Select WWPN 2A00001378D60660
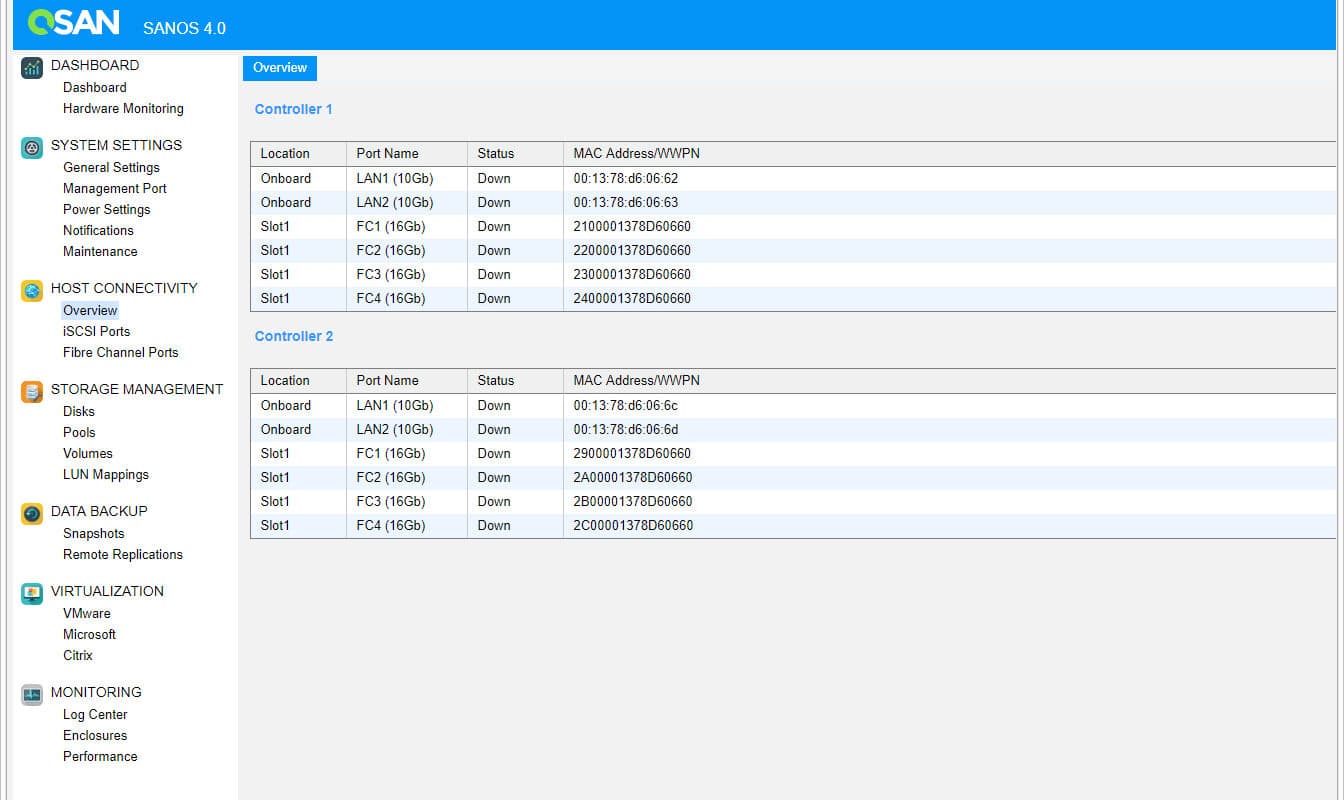The height and width of the screenshot is (800, 1344). pyautogui.click(x=633, y=477)
